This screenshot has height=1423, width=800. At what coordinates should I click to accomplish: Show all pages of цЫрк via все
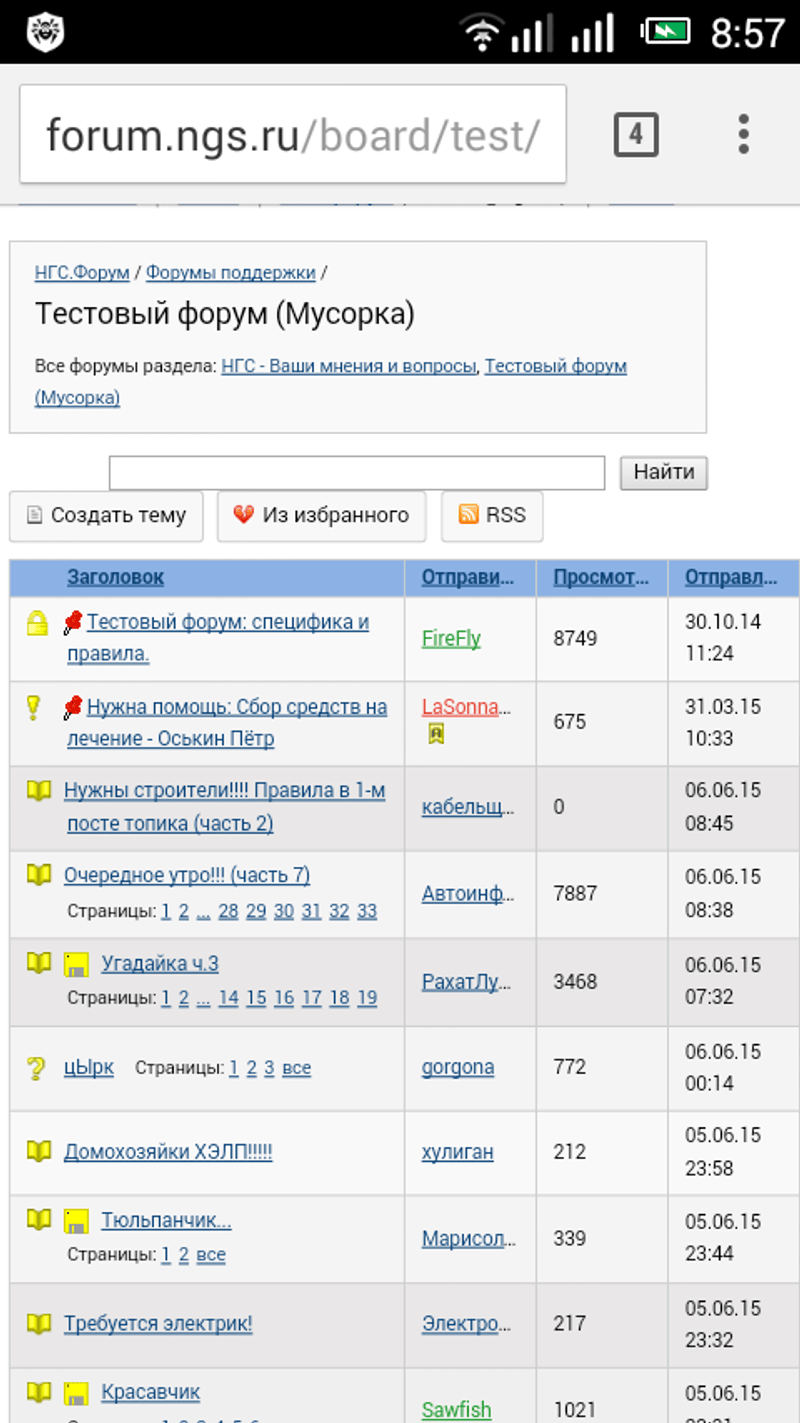tap(297, 1068)
